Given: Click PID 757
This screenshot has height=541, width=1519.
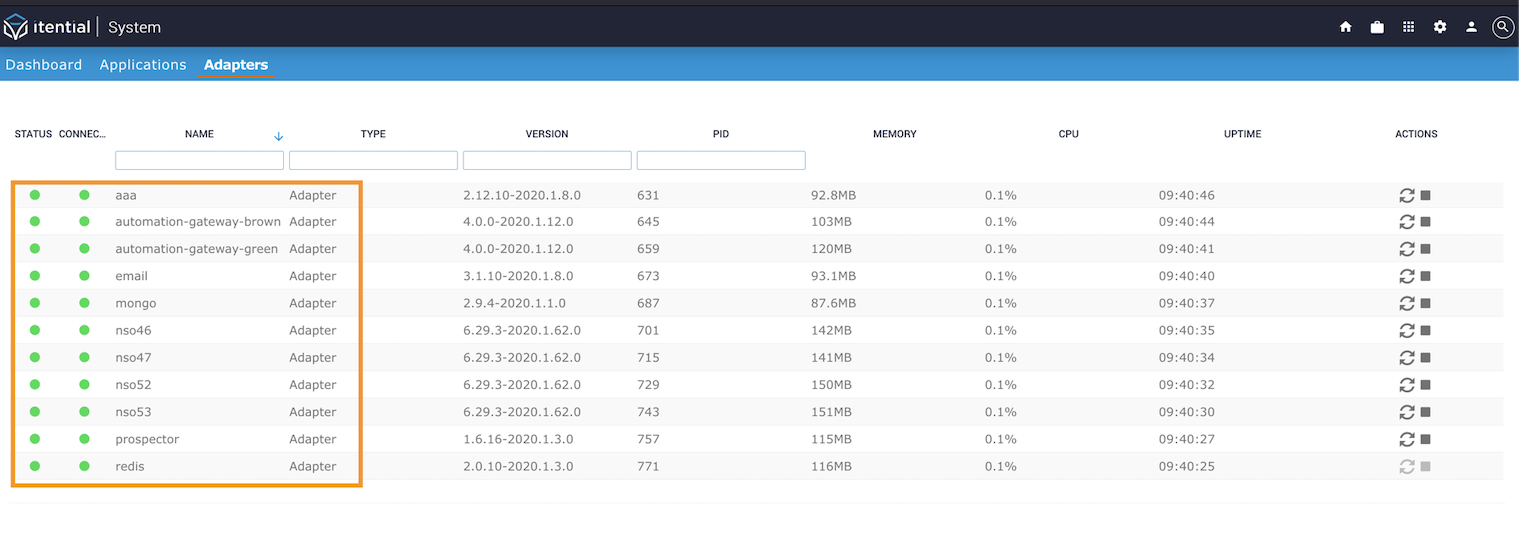Looking at the screenshot, I should [648, 439].
